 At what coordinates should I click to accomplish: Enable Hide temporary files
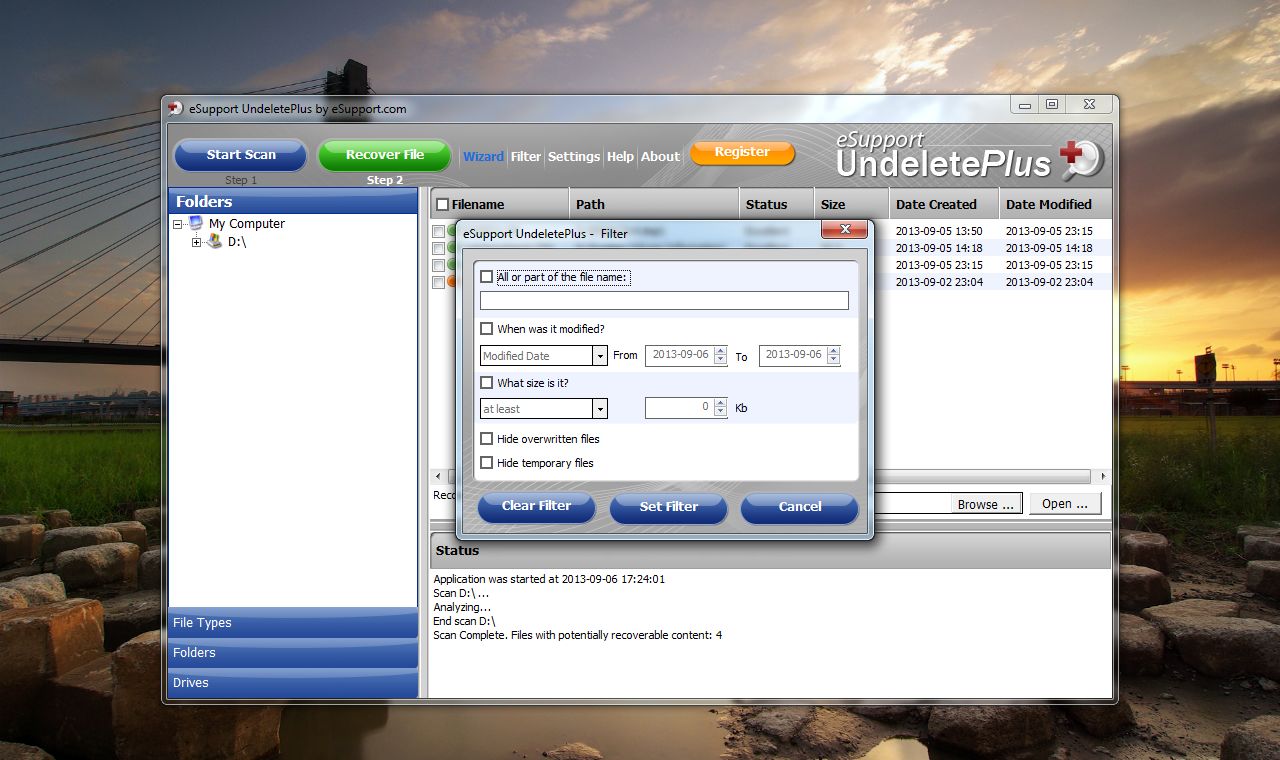(487, 462)
